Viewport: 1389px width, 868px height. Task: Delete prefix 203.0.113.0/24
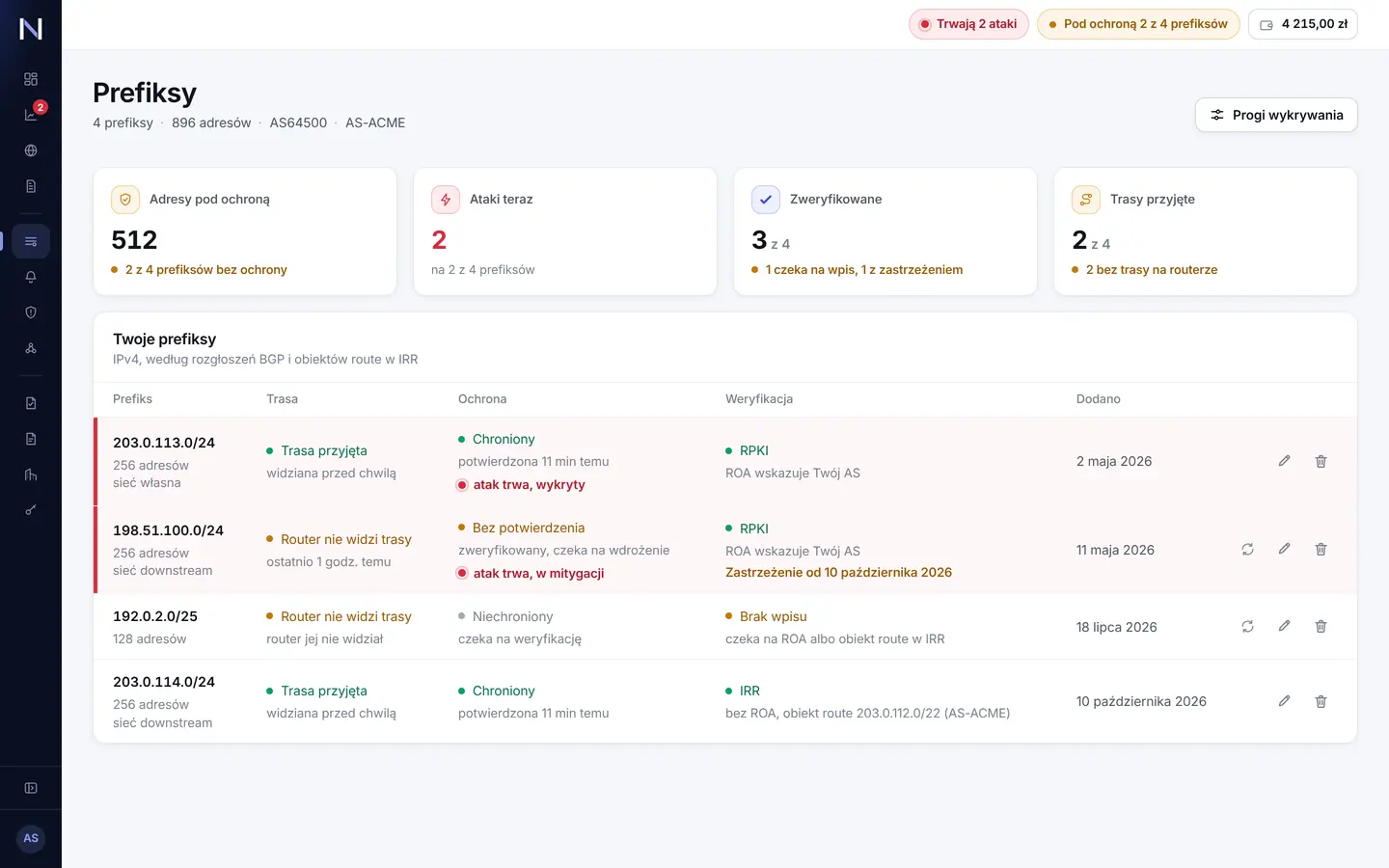[x=1321, y=461]
